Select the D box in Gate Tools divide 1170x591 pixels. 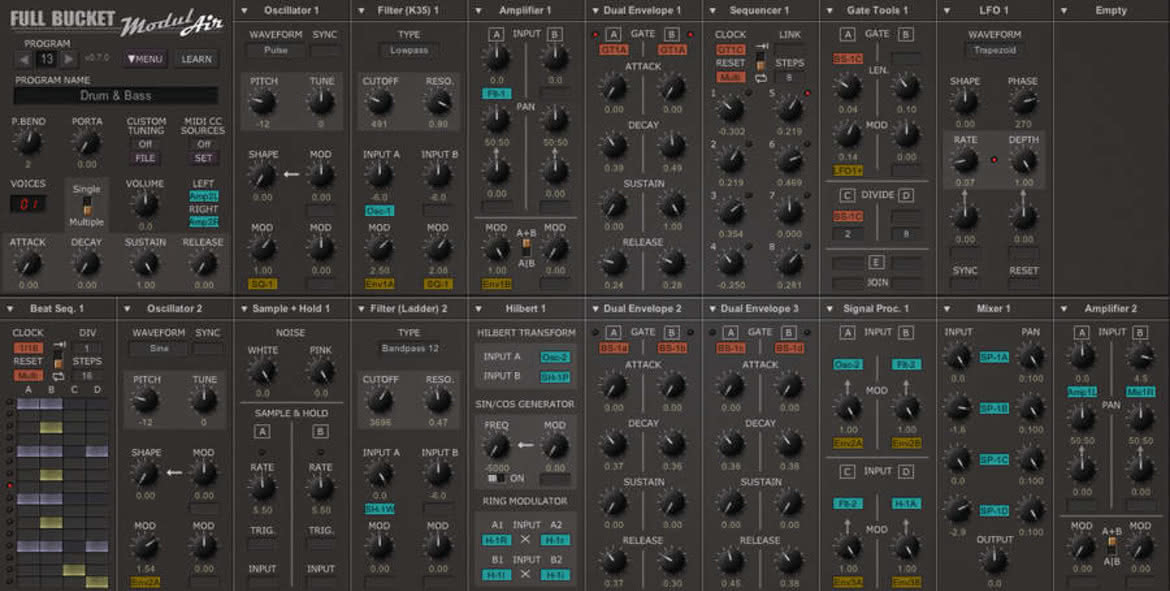tap(906, 196)
